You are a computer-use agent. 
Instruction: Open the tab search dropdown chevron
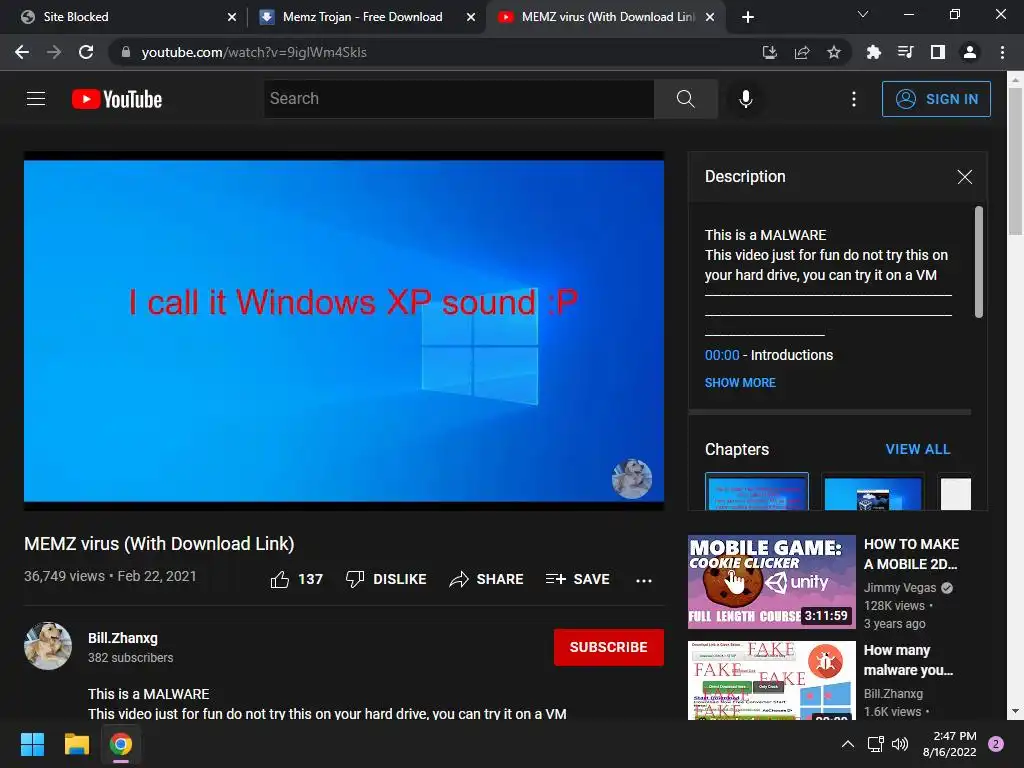point(863,14)
